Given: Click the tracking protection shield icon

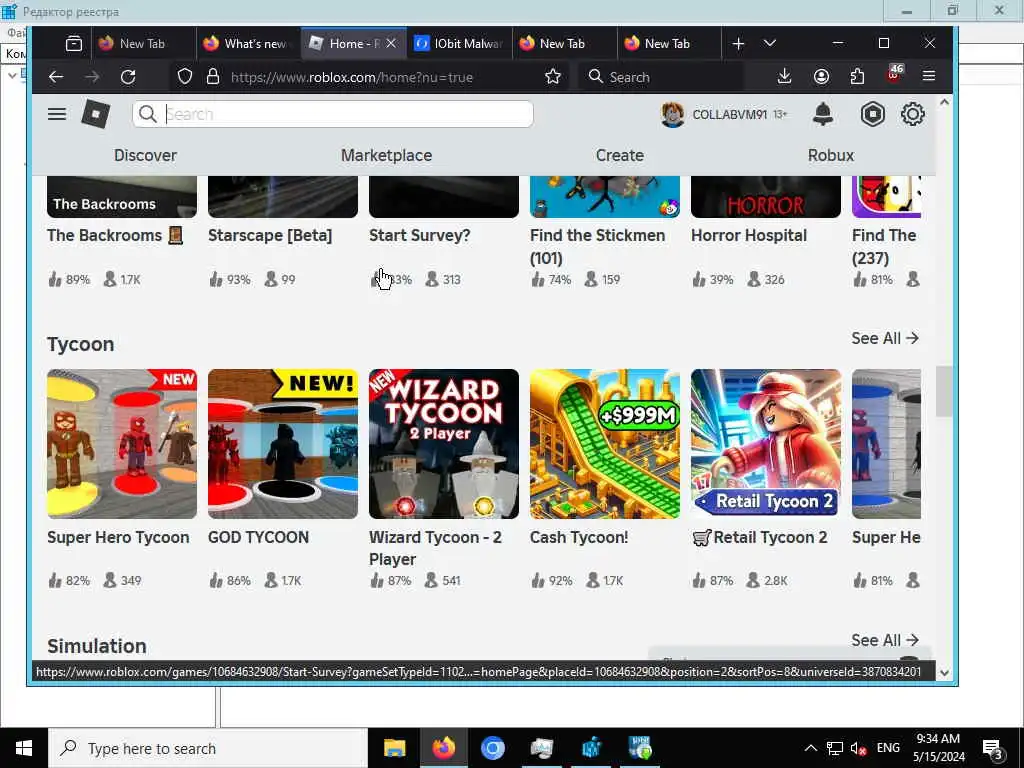Looking at the screenshot, I should click(x=185, y=77).
